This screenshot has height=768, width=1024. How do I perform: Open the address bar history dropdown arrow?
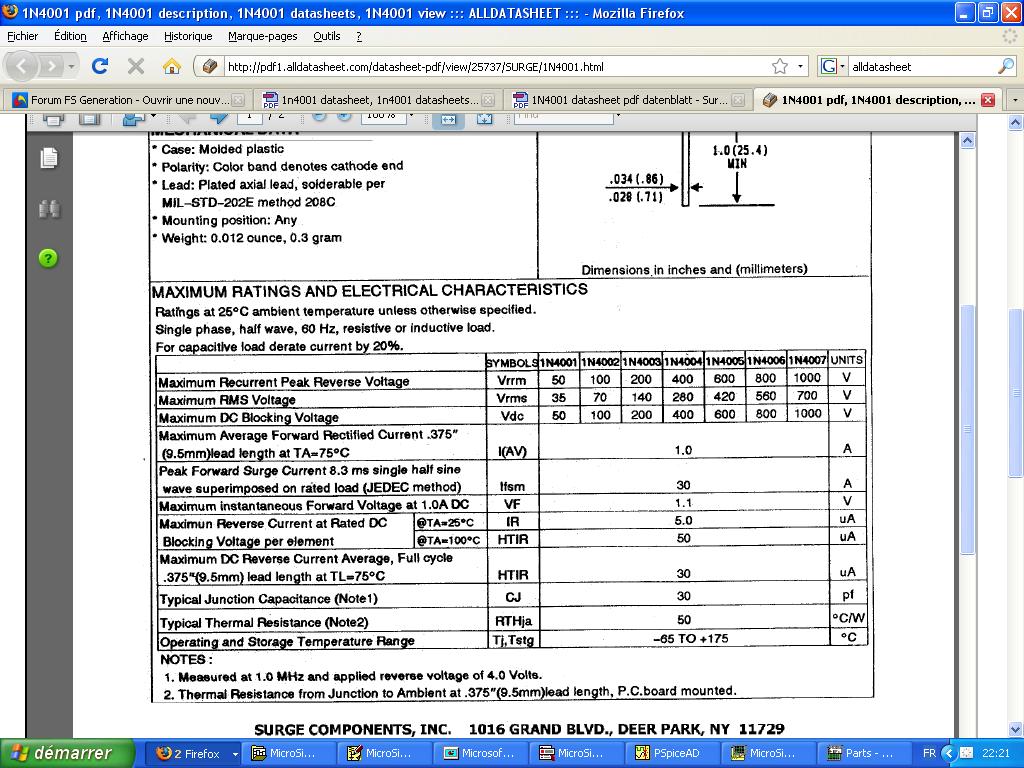[800, 66]
